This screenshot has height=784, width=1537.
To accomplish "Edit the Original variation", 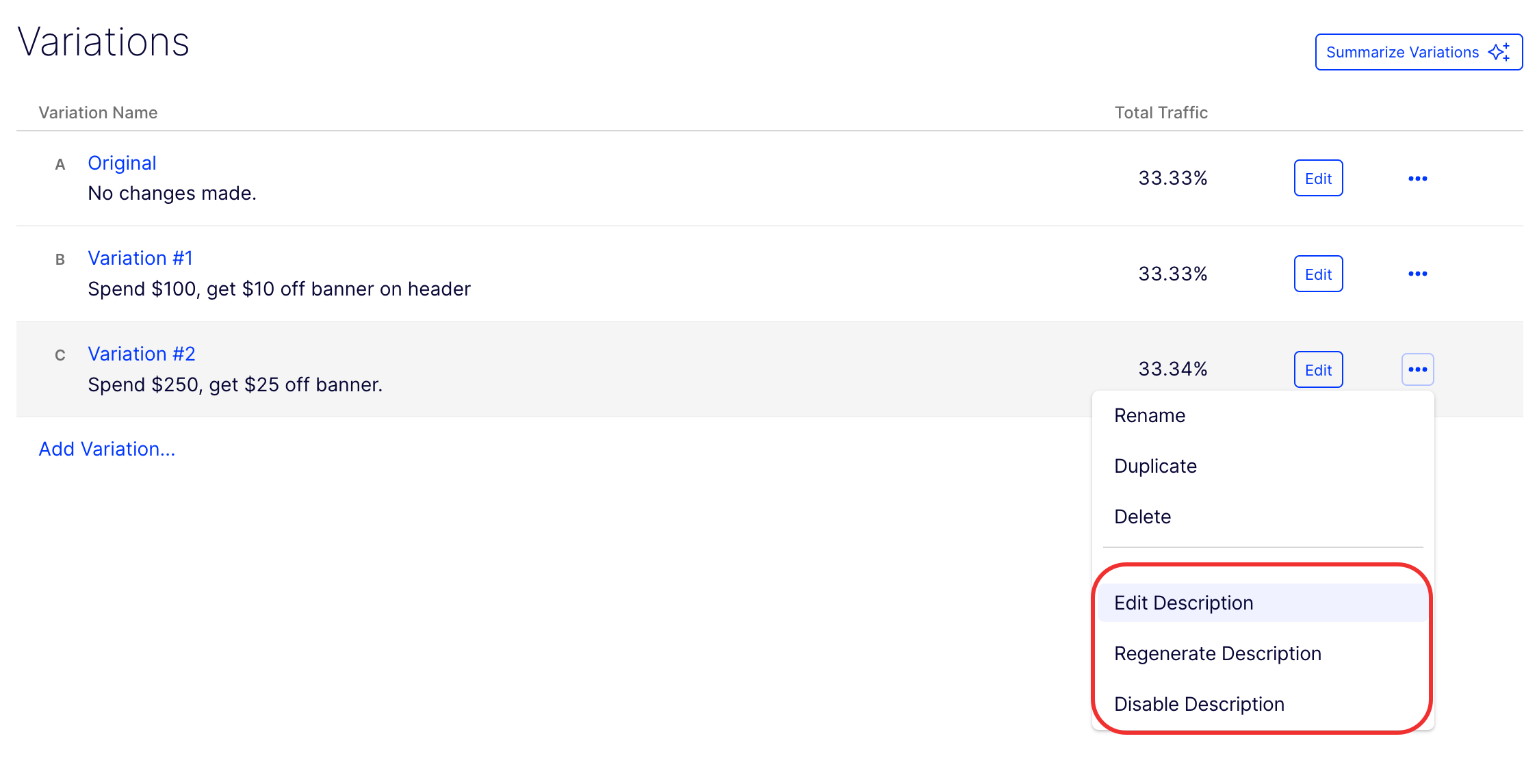I will point(1318,179).
